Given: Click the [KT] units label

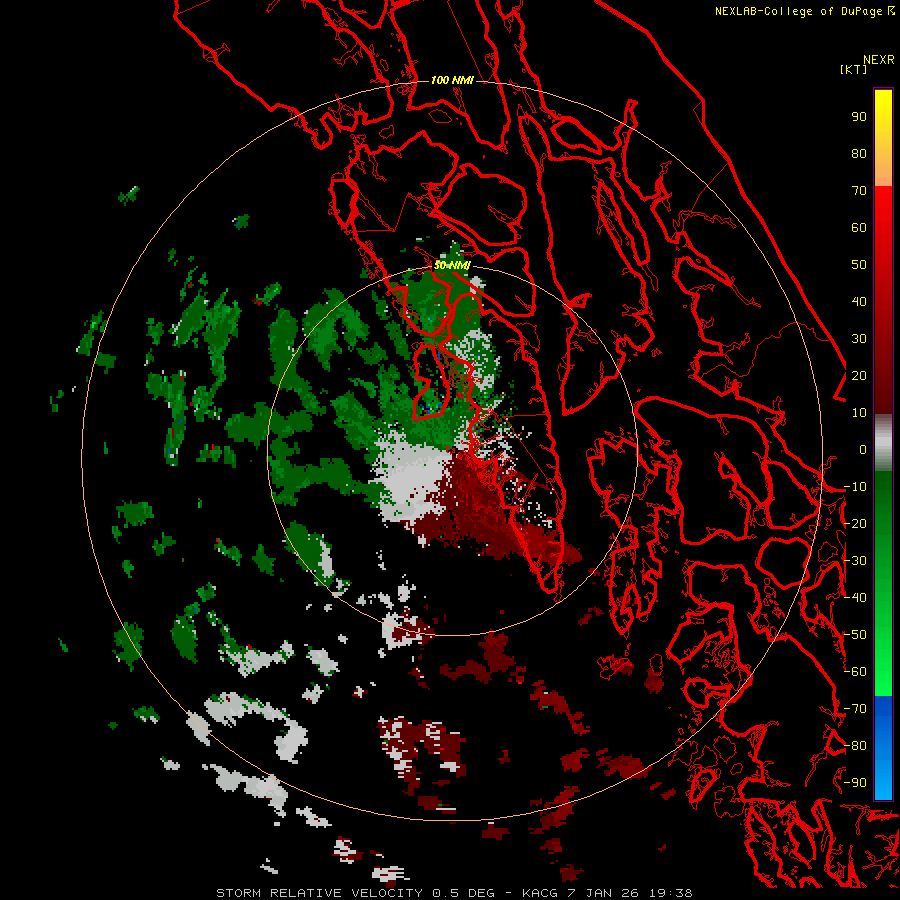Looking at the screenshot, I should click(x=853, y=69).
